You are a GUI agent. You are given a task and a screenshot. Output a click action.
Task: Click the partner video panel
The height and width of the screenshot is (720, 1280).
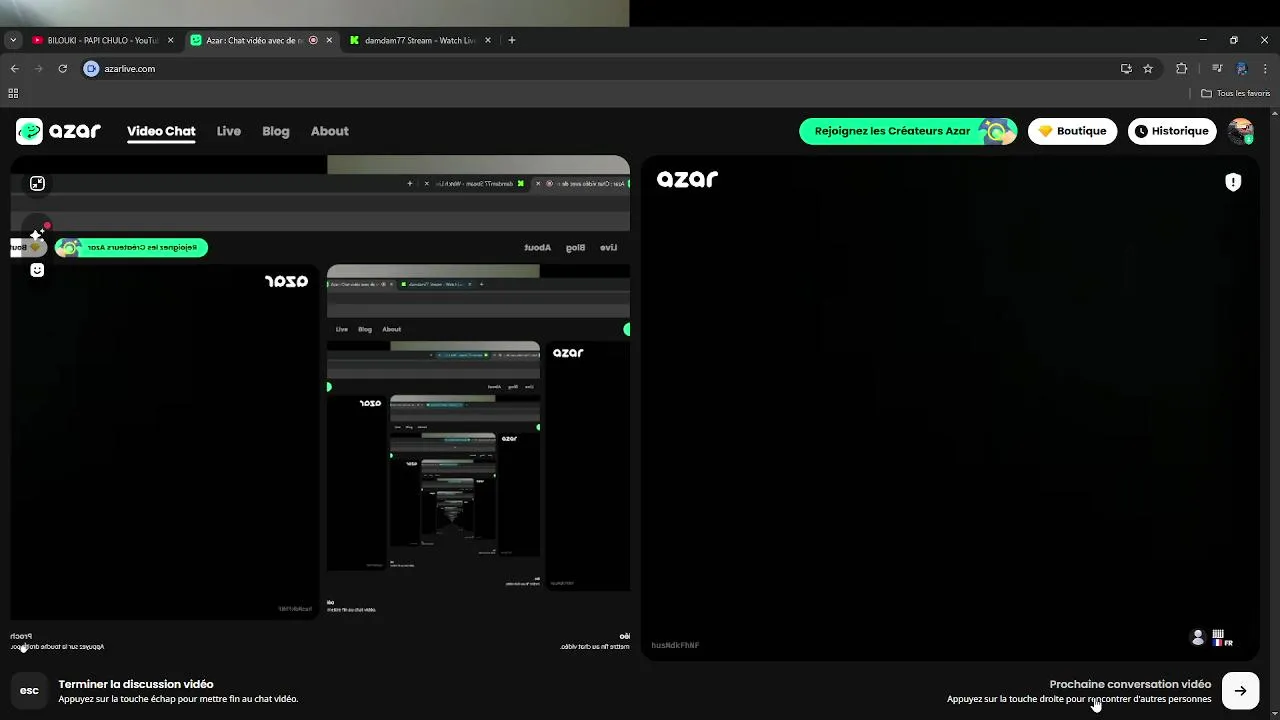950,408
